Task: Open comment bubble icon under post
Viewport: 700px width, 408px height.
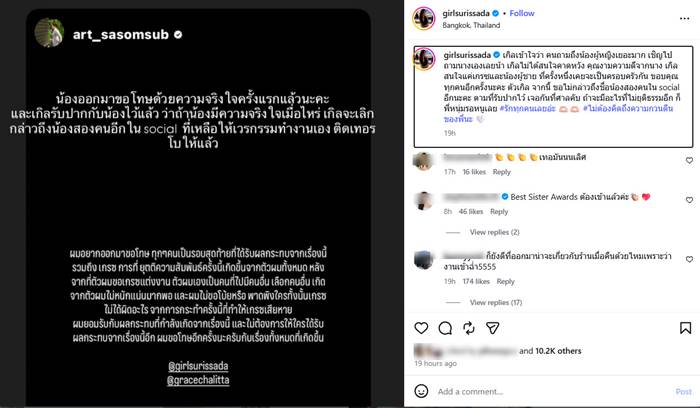Action: pyautogui.click(x=445, y=328)
